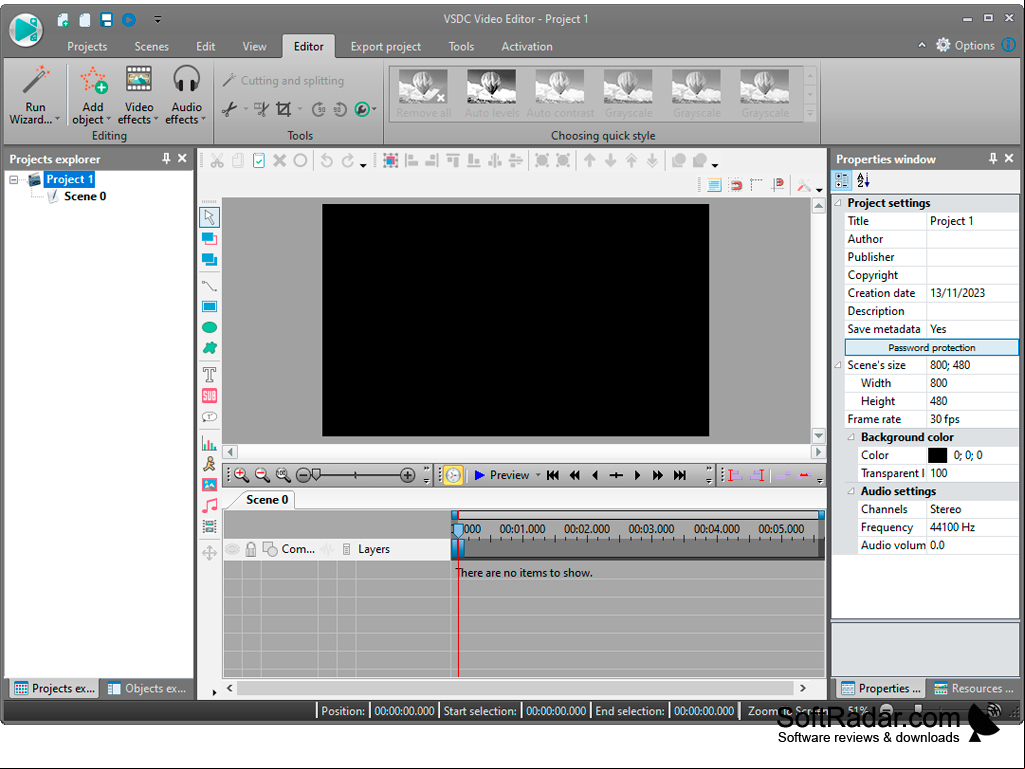Pin the Properties window panel
The image size is (1025, 769).
click(993, 158)
